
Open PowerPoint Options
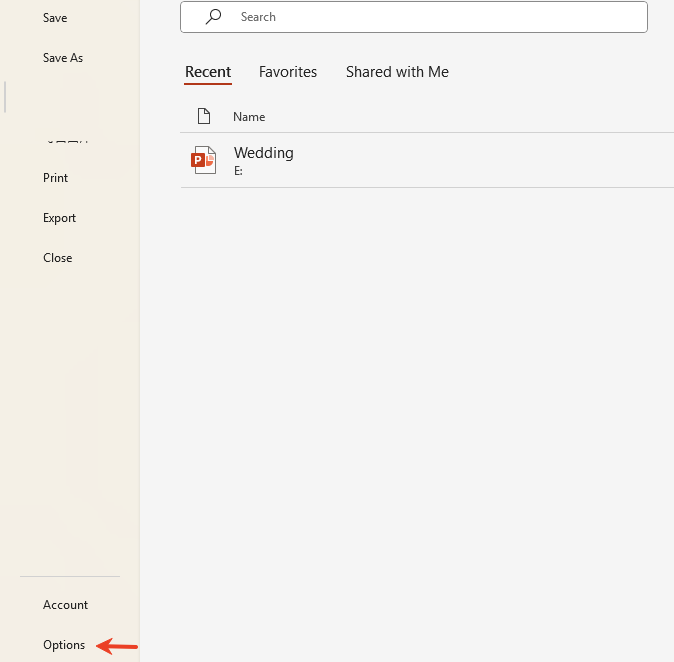64,644
